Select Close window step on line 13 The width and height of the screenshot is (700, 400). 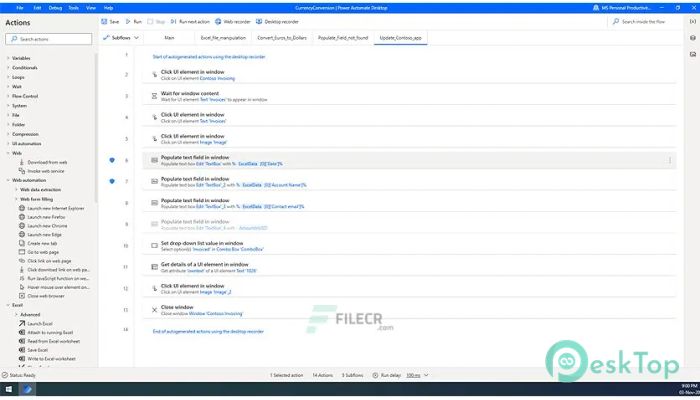[x=409, y=310]
